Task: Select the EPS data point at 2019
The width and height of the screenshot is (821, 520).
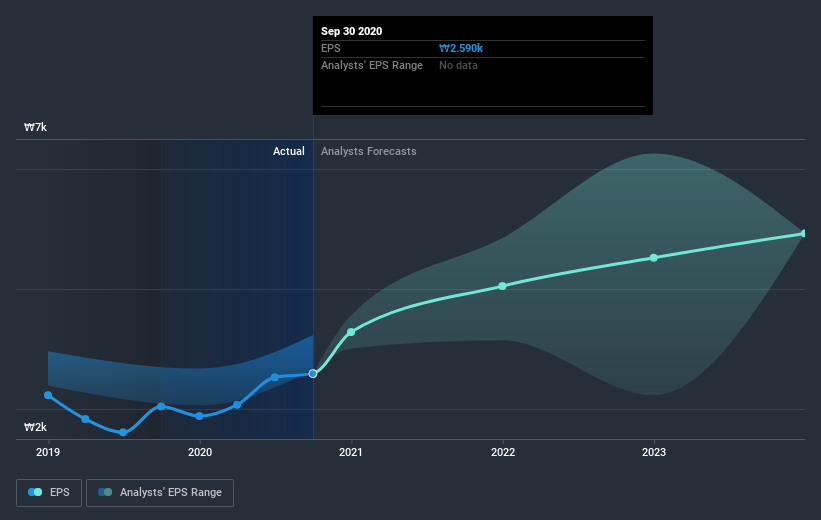Action: (x=48, y=395)
